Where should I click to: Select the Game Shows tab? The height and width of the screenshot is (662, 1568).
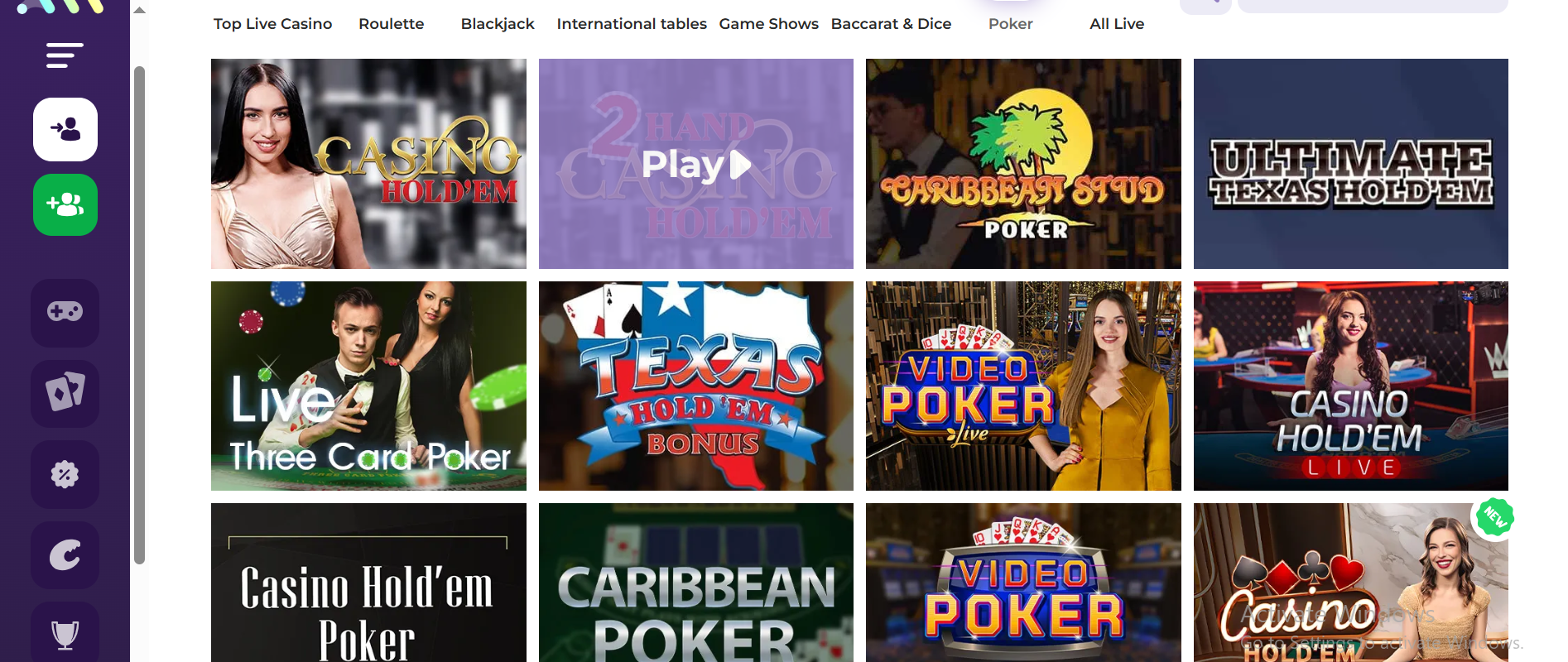pos(768,24)
